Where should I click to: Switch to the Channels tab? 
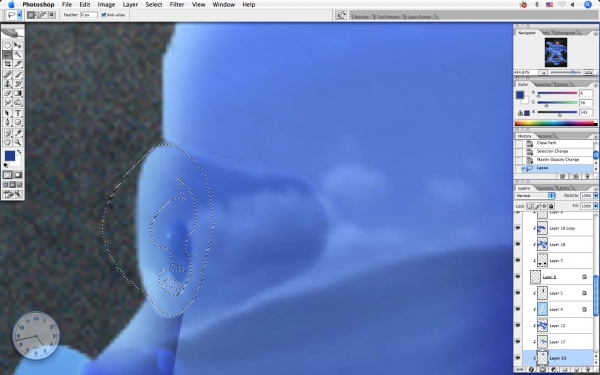tap(545, 188)
